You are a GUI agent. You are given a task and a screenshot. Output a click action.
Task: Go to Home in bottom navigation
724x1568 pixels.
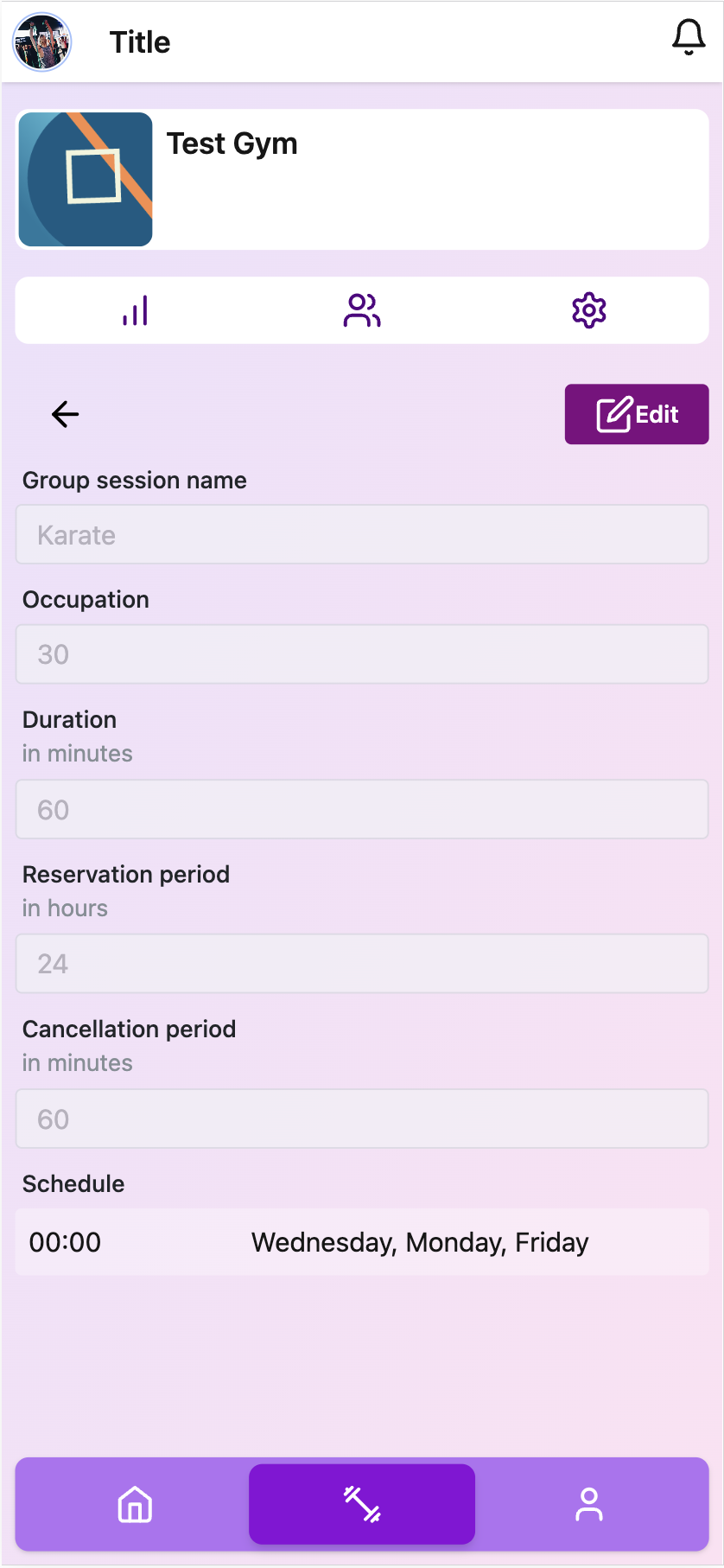point(135,1505)
